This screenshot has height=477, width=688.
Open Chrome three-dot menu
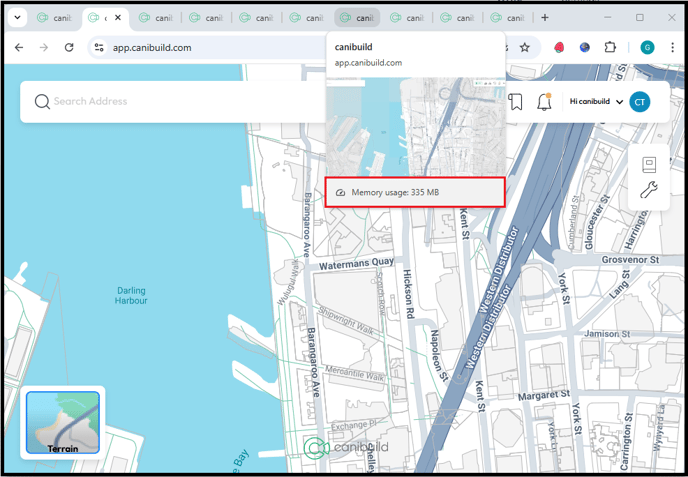click(672, 47)
